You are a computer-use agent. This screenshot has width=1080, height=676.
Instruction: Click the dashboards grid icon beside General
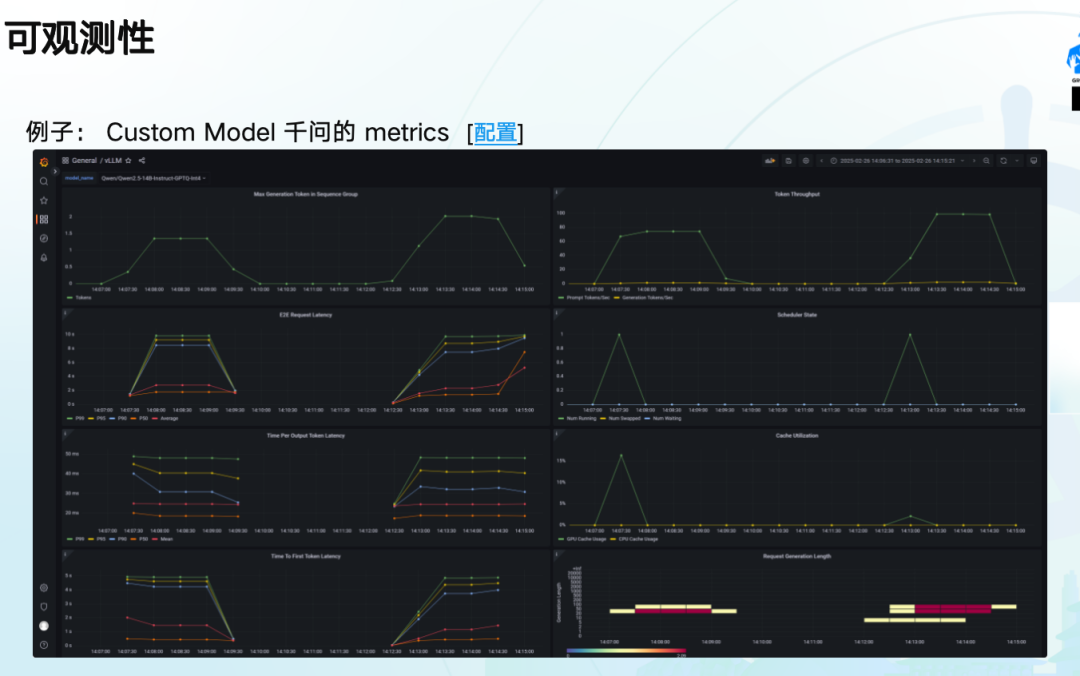tap(65, 161)
